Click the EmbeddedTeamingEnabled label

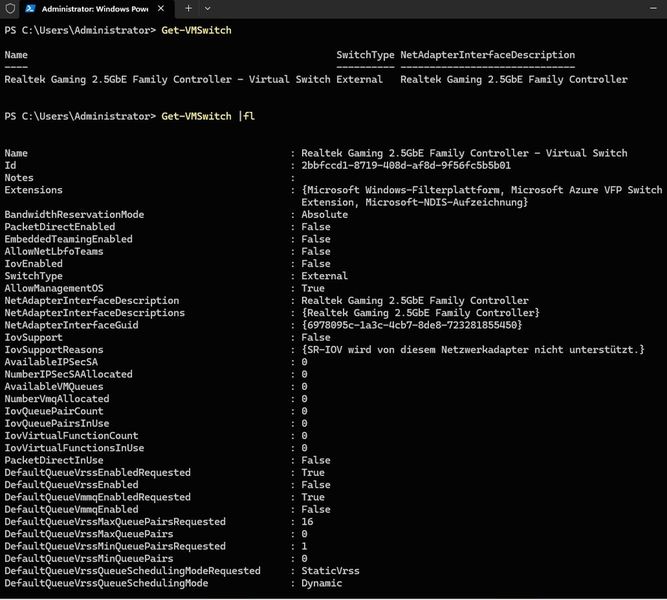coord(68,239)
